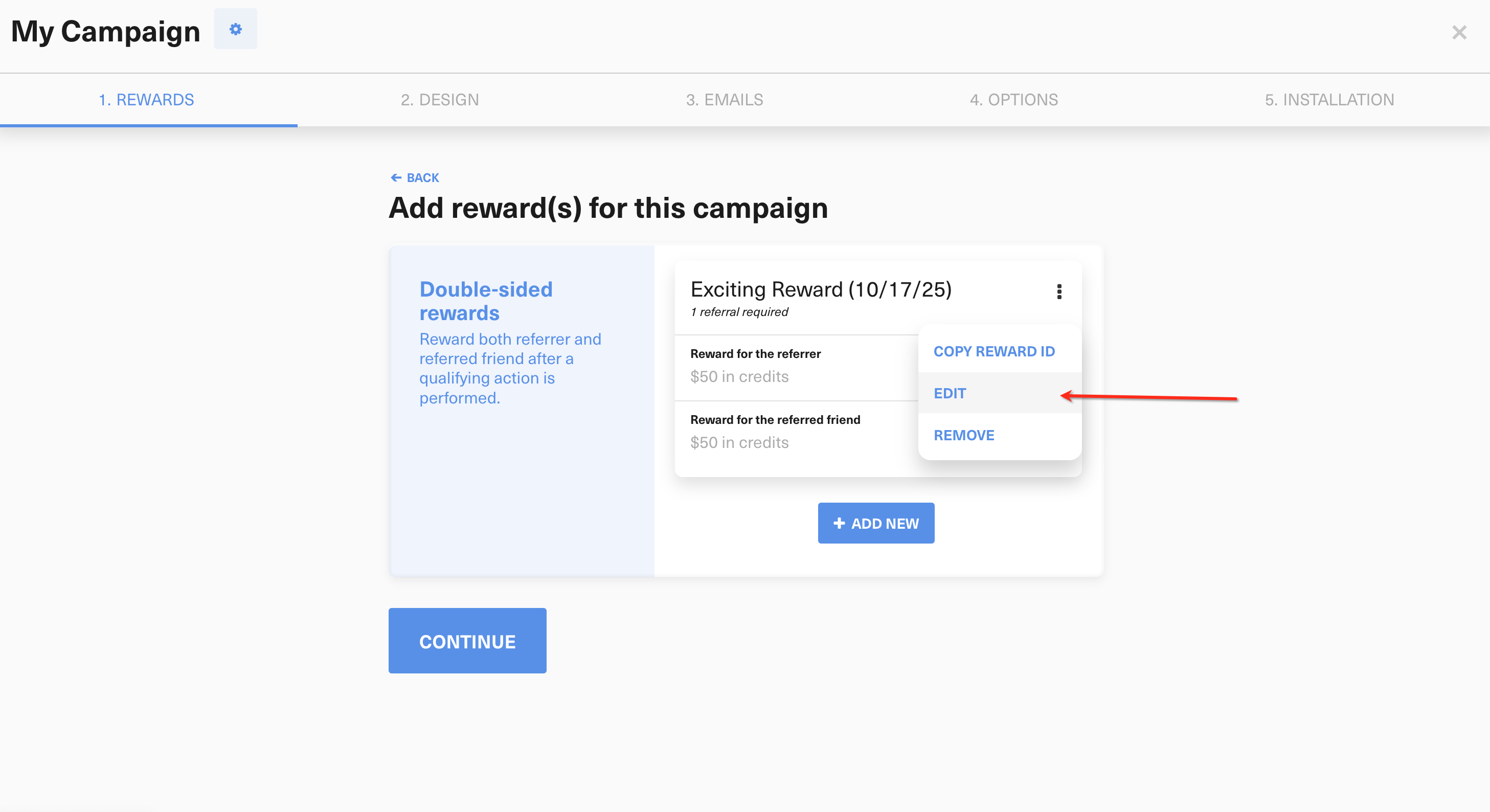Image resolution: width=1490 pixels, height=812 pixels.
Task: Click the My Campaign title
Action: pyautogui.click(x=105, y=31)
